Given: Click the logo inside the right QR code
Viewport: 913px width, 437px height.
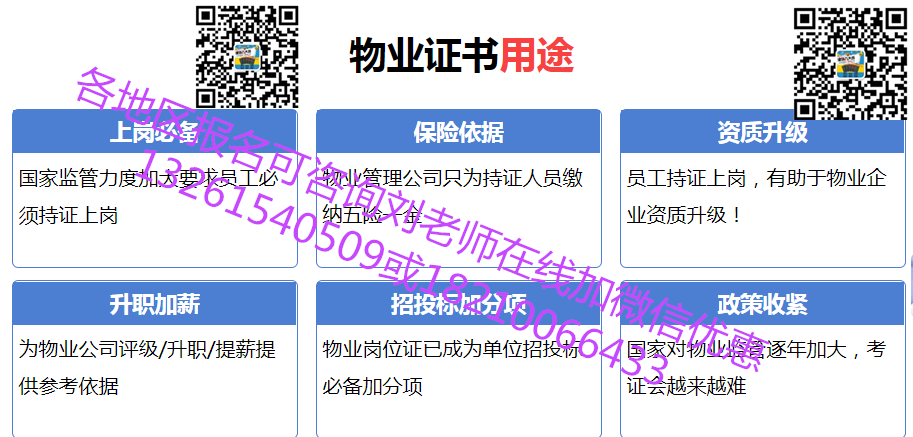Looking at the screenshot, I should click(x=849, y=61).
